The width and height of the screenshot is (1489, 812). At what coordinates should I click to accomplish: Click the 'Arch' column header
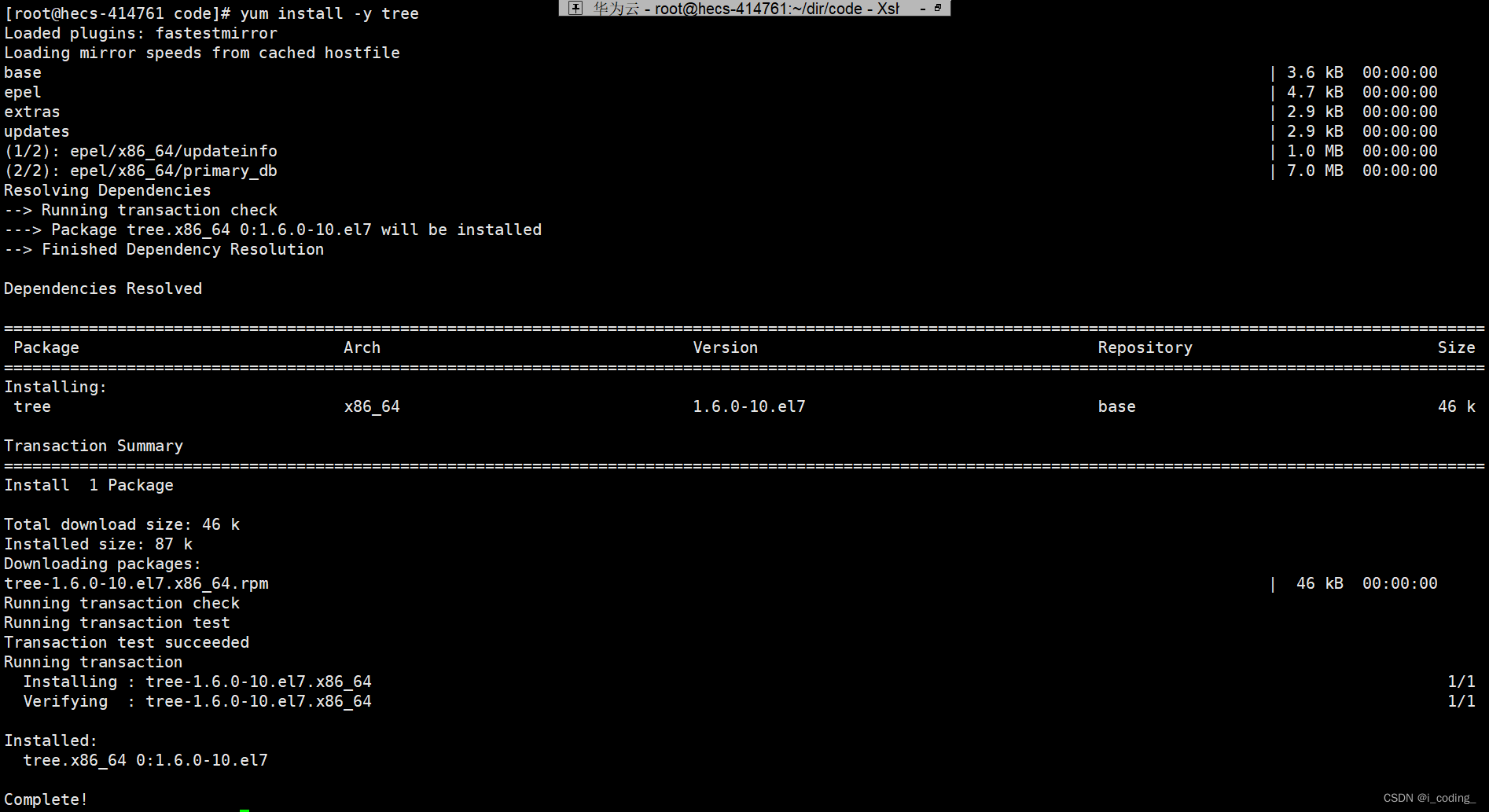[362, 347]
